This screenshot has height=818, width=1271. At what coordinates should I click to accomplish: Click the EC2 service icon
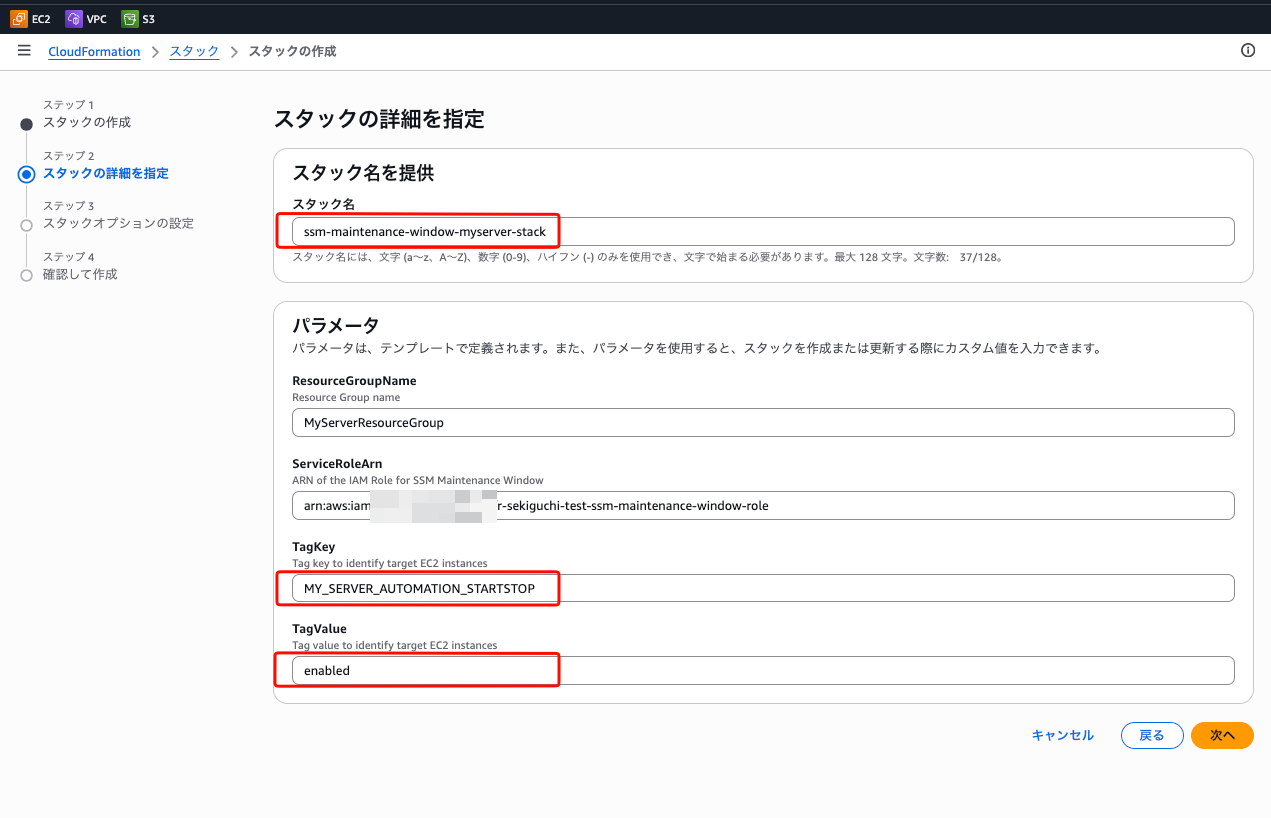click(x=19, y=18)
